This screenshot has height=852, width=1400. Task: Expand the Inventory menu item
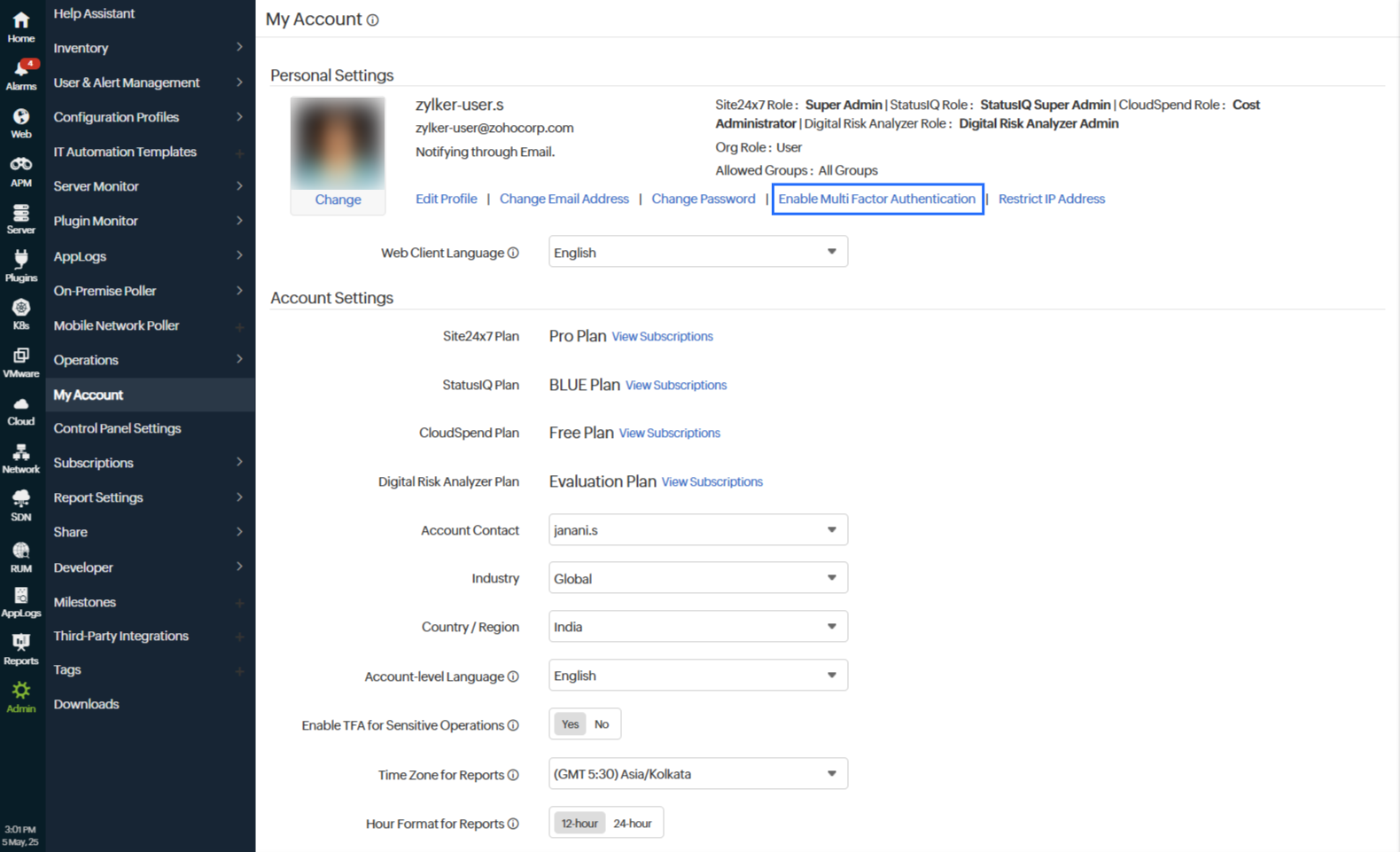[x=146, y=48]
